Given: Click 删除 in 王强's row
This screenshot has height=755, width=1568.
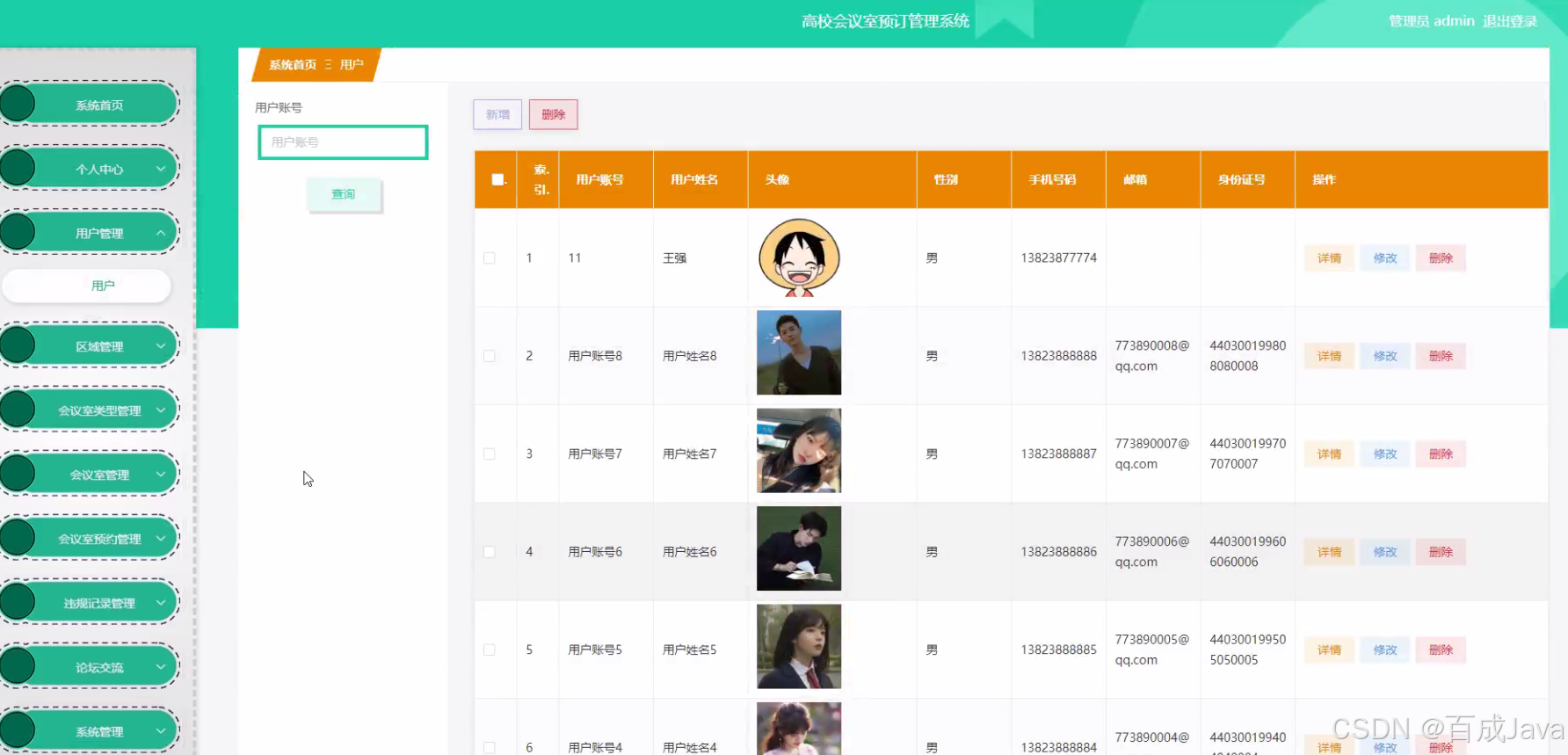Looking at the screenshot, I should coord(1441,258).
